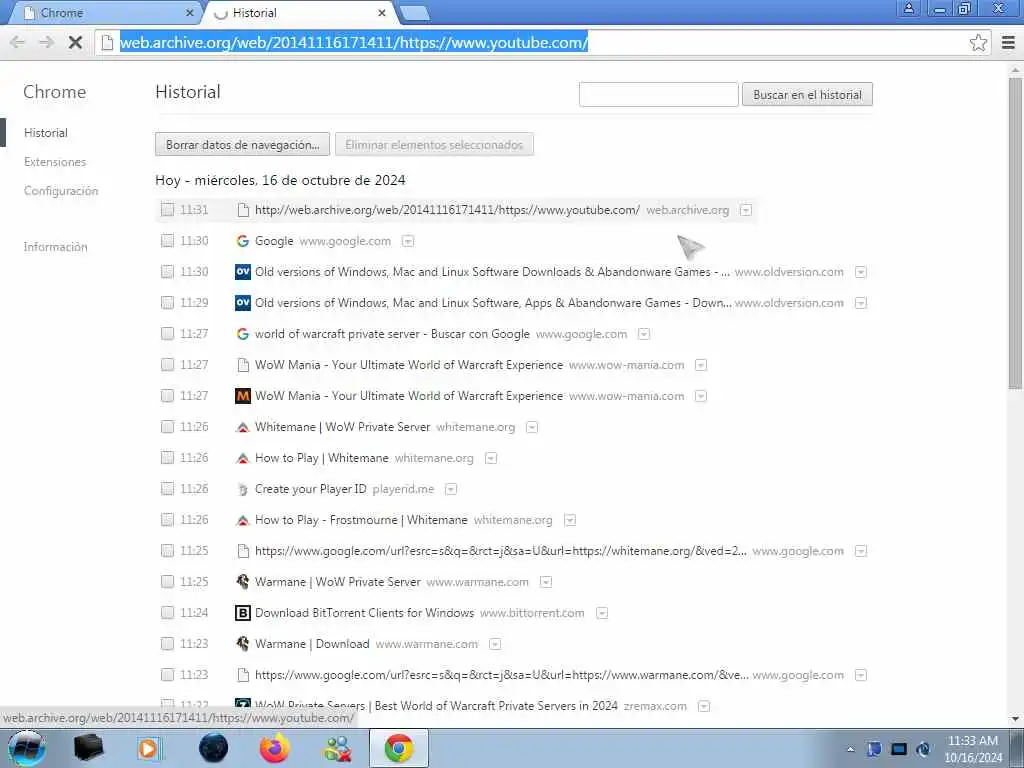Click the scrollbar up arrow

click(x=1016, y=69)
